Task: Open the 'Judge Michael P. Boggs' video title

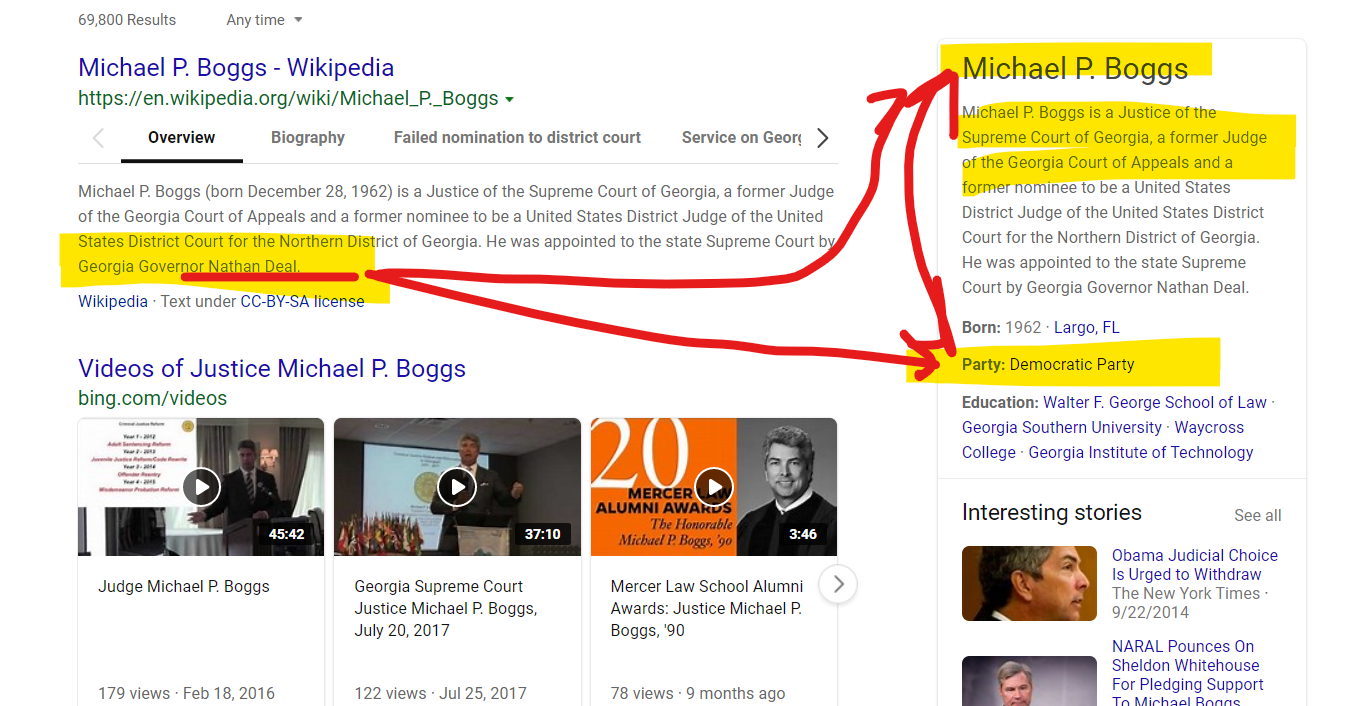Action: pos(184,587)
